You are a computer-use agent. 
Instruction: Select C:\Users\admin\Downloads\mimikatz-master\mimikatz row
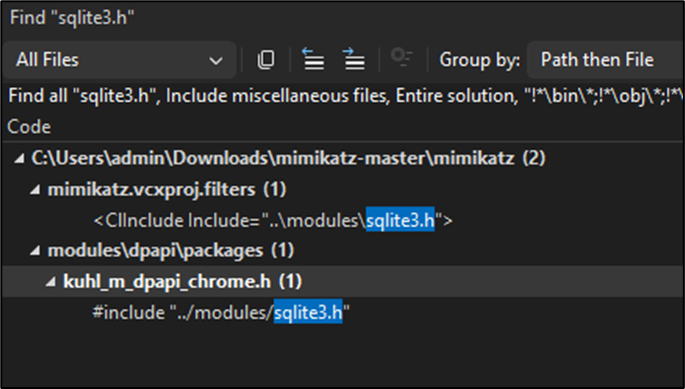(343, 158)
